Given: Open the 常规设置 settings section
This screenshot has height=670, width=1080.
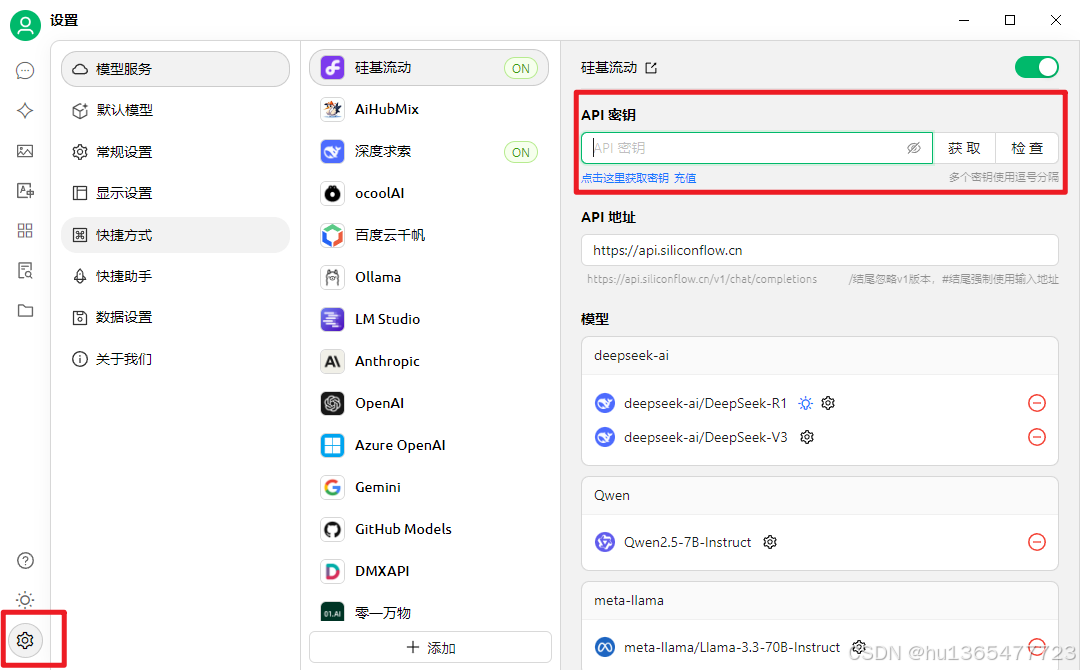Looking at the screenshot, I should pyautogui.click(x=176, y=151).
